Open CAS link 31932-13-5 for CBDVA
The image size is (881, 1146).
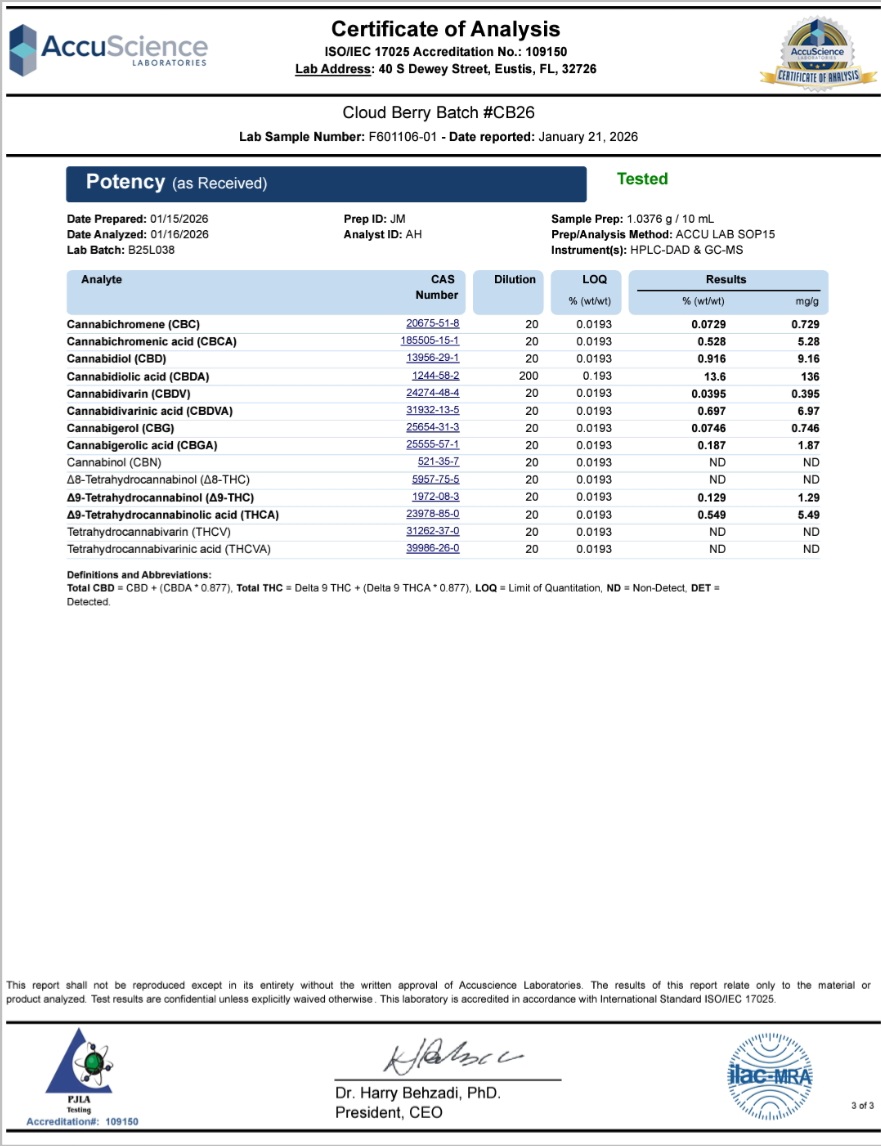433,410
